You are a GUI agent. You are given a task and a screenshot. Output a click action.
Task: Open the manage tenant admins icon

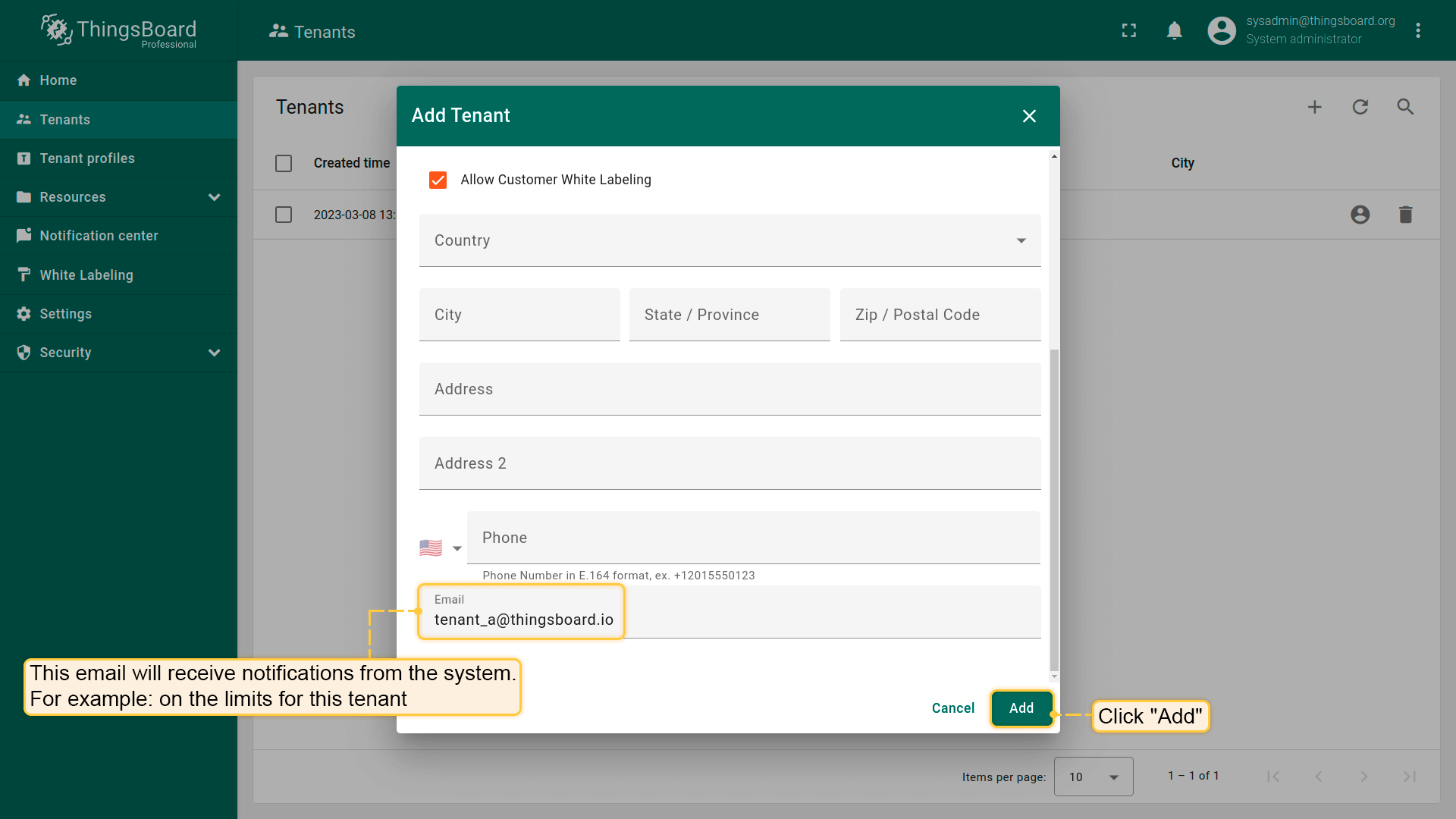1360,215
